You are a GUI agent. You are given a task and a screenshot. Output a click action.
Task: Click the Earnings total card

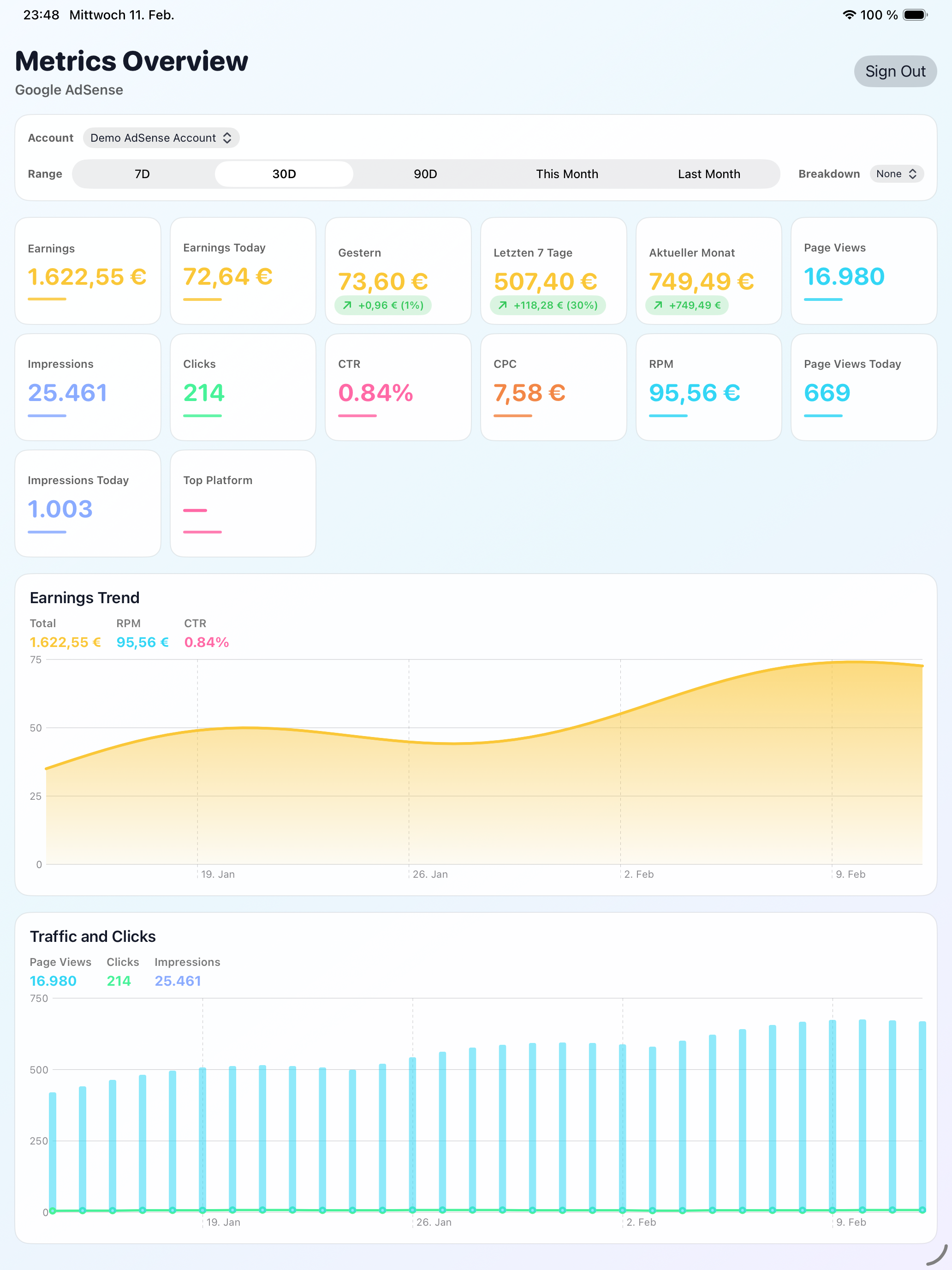[87, 271]
